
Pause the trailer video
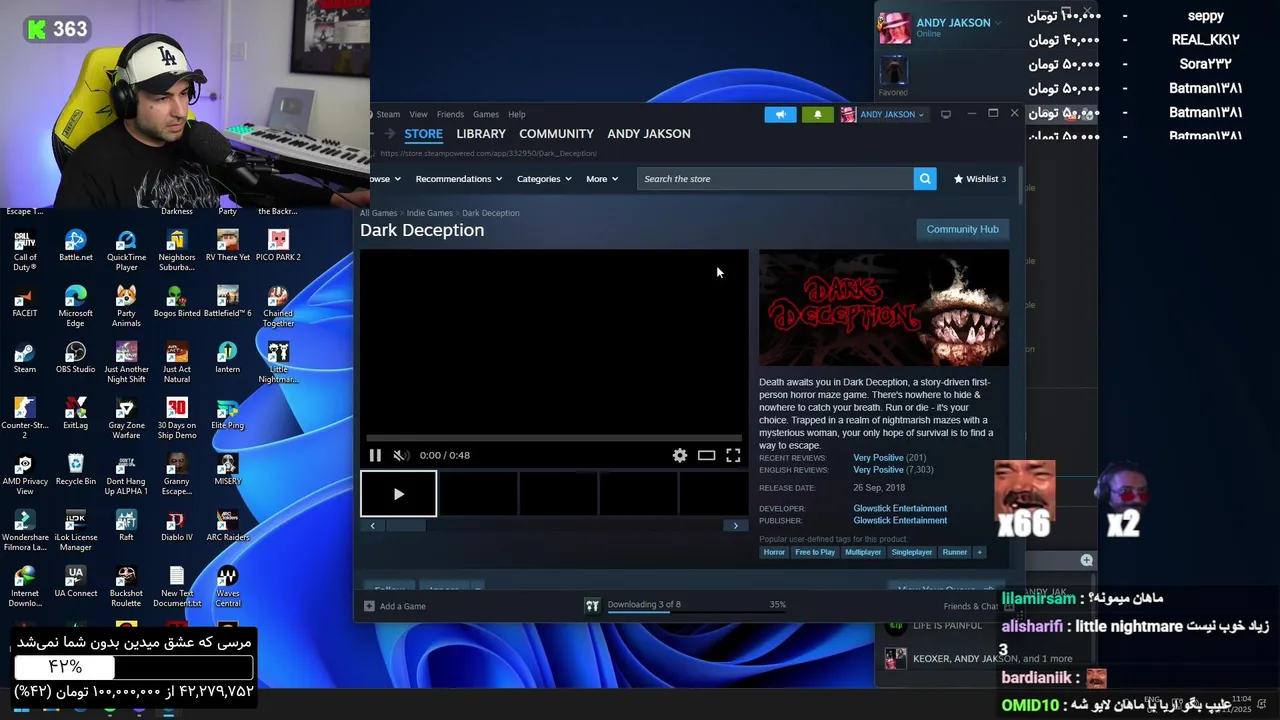(375, 455)
